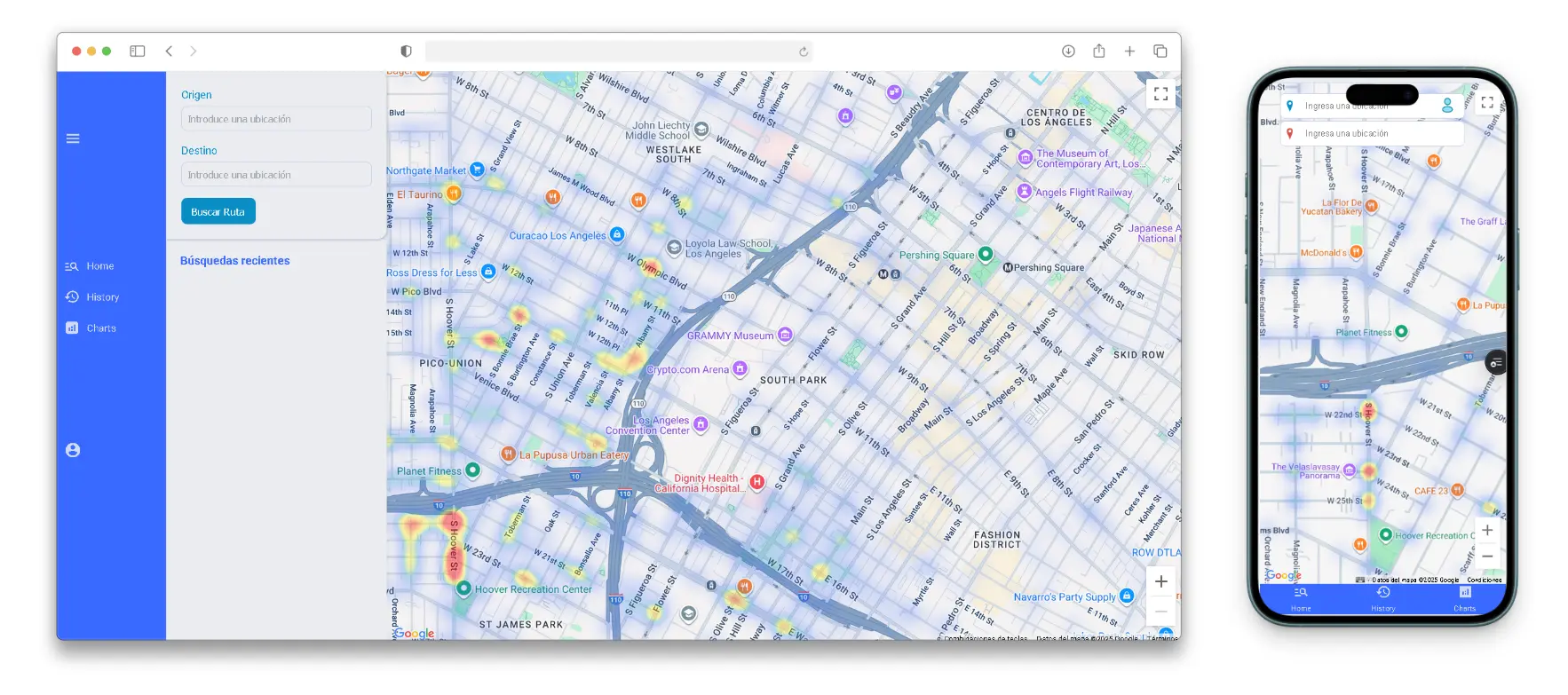Image resolution: width=1568 pixels, height=695 pixels.
Task: Show the browser tab overview
Action: pos(1160,51)
